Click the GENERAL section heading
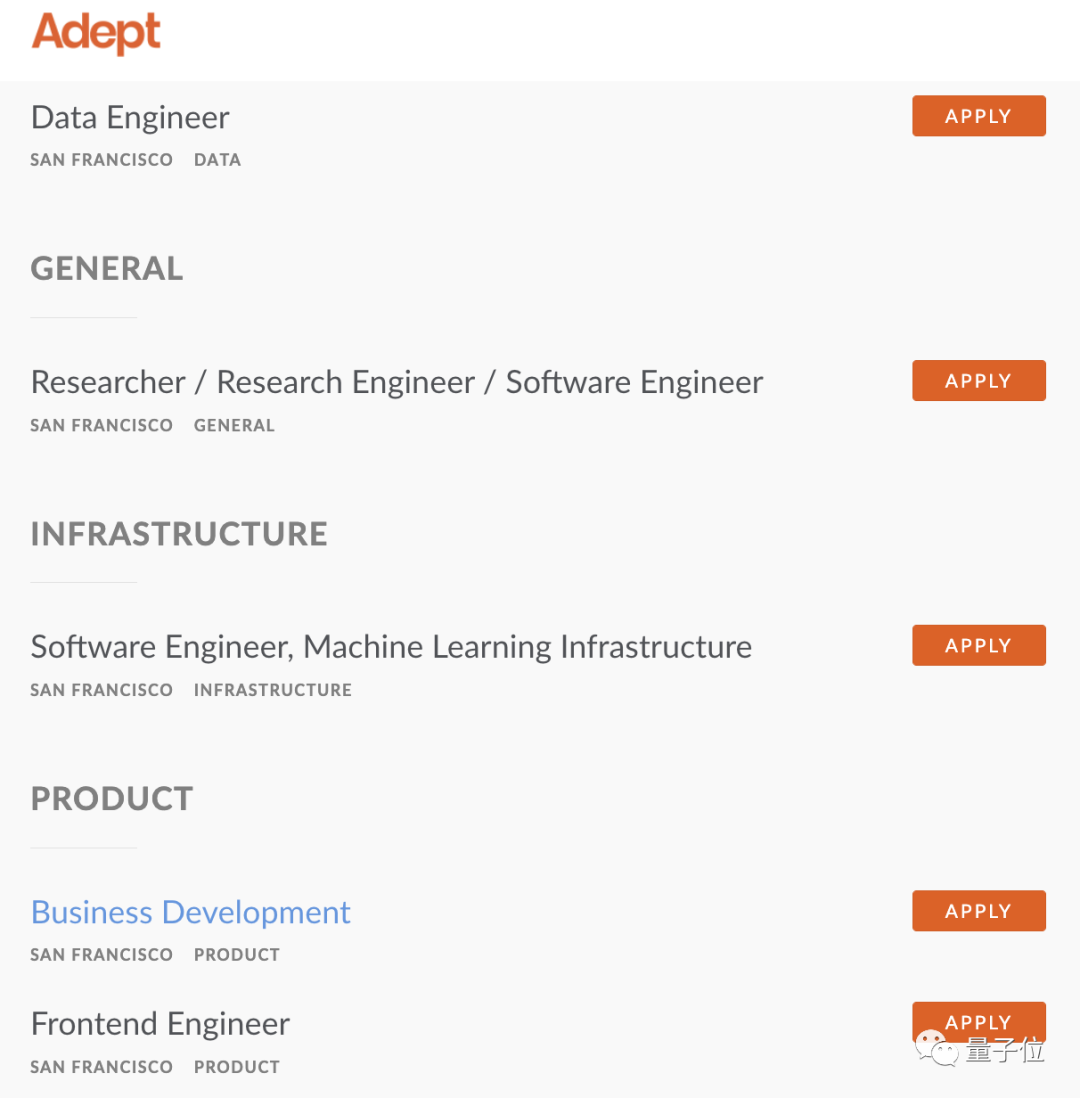Image resolution: width=1080 pixels, height=1098 pixels. point(107,269)
